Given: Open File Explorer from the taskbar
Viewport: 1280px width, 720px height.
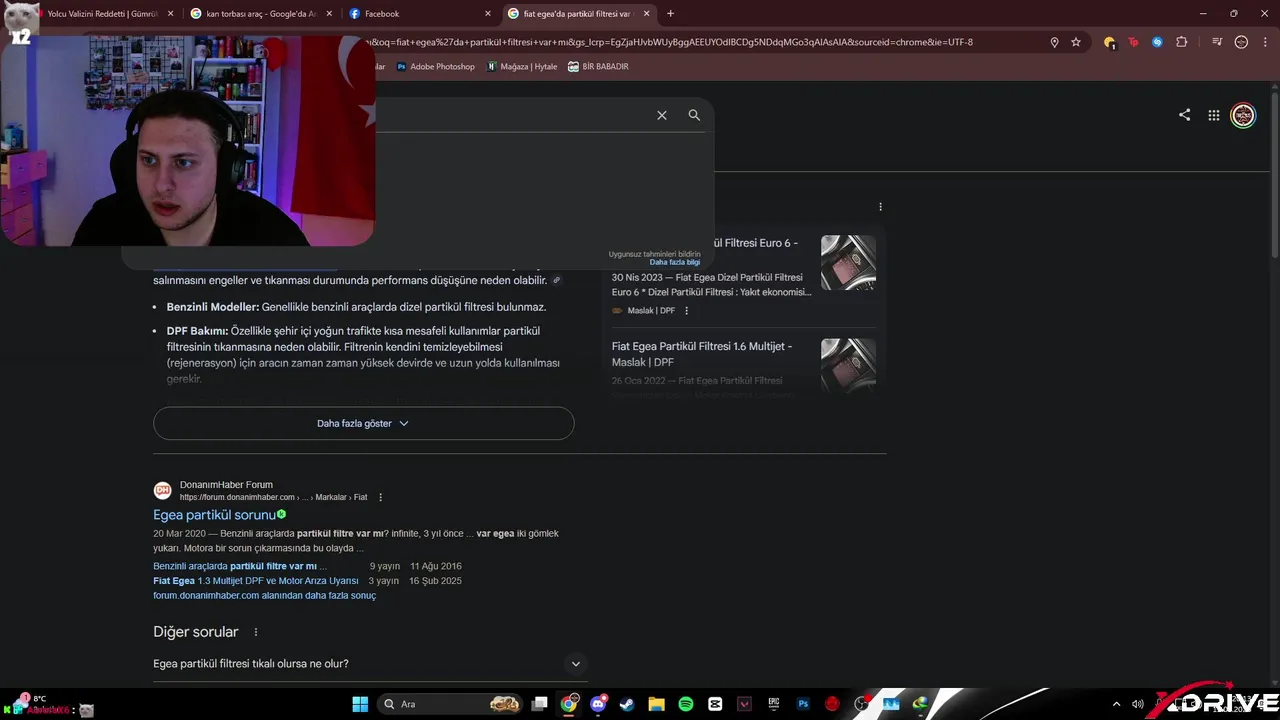Looking at the screenshot, I should [x=656, y=704].
